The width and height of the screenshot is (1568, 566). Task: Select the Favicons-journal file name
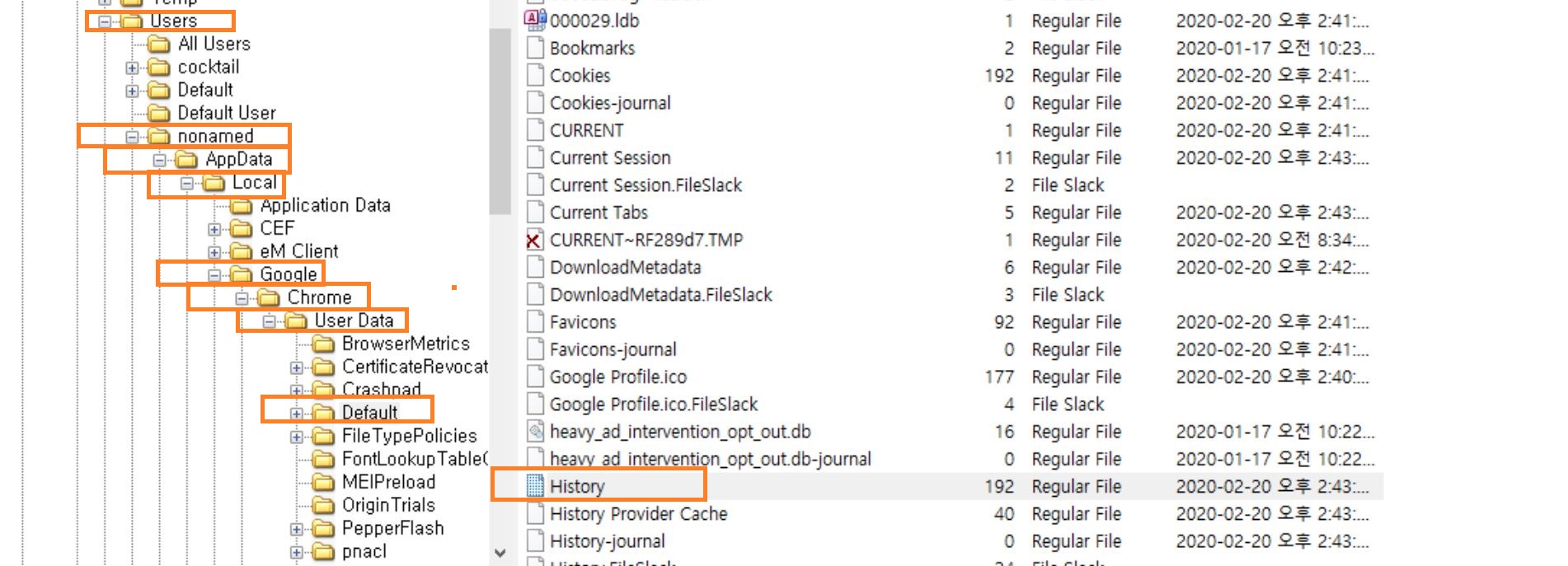pyautogui.click(x=613, y=349)
